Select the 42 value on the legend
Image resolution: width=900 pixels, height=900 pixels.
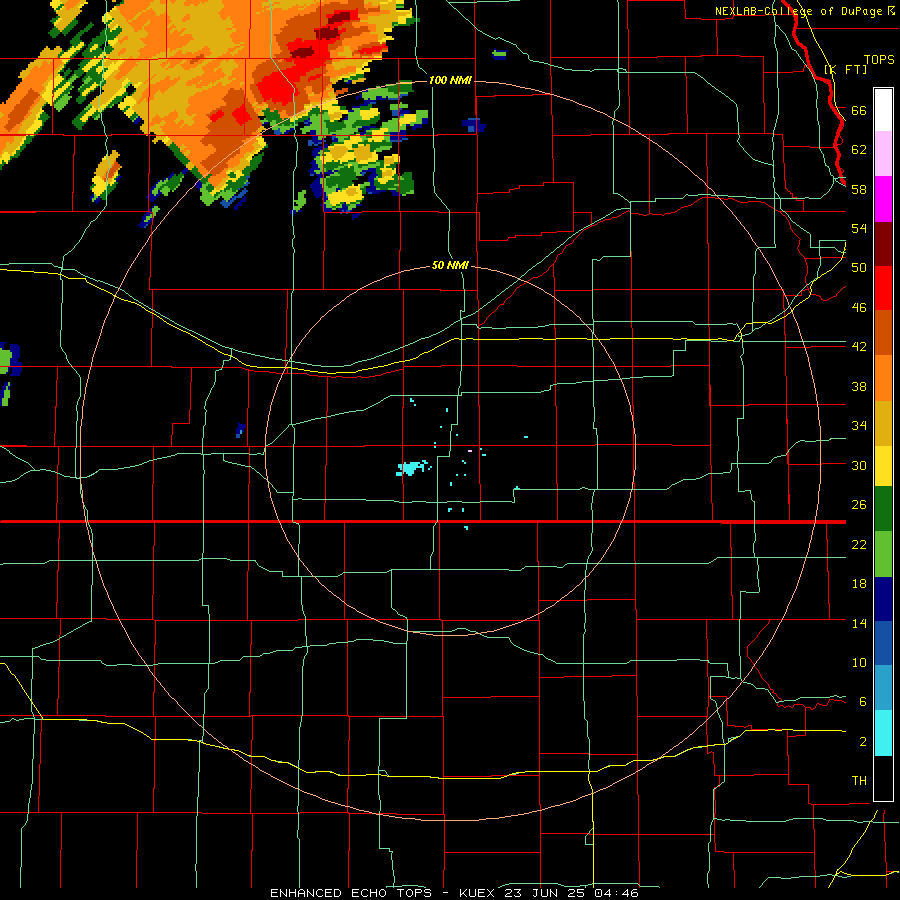tap(859, 347)
